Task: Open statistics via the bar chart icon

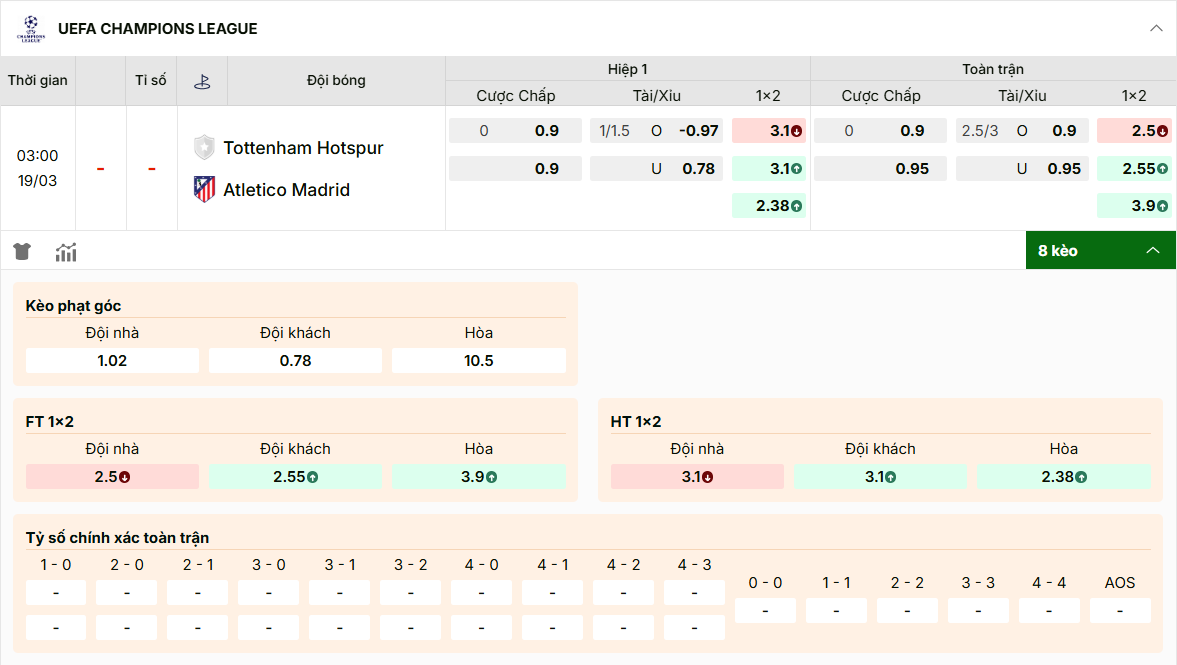Action: pyautogui.click(x=66, y=251)
